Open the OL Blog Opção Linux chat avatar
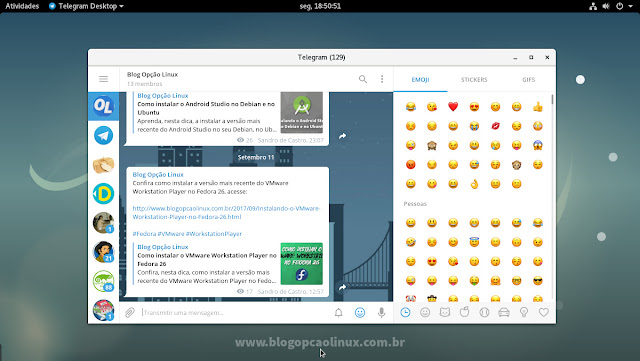The image size is (640, 361). click(103, 106)
